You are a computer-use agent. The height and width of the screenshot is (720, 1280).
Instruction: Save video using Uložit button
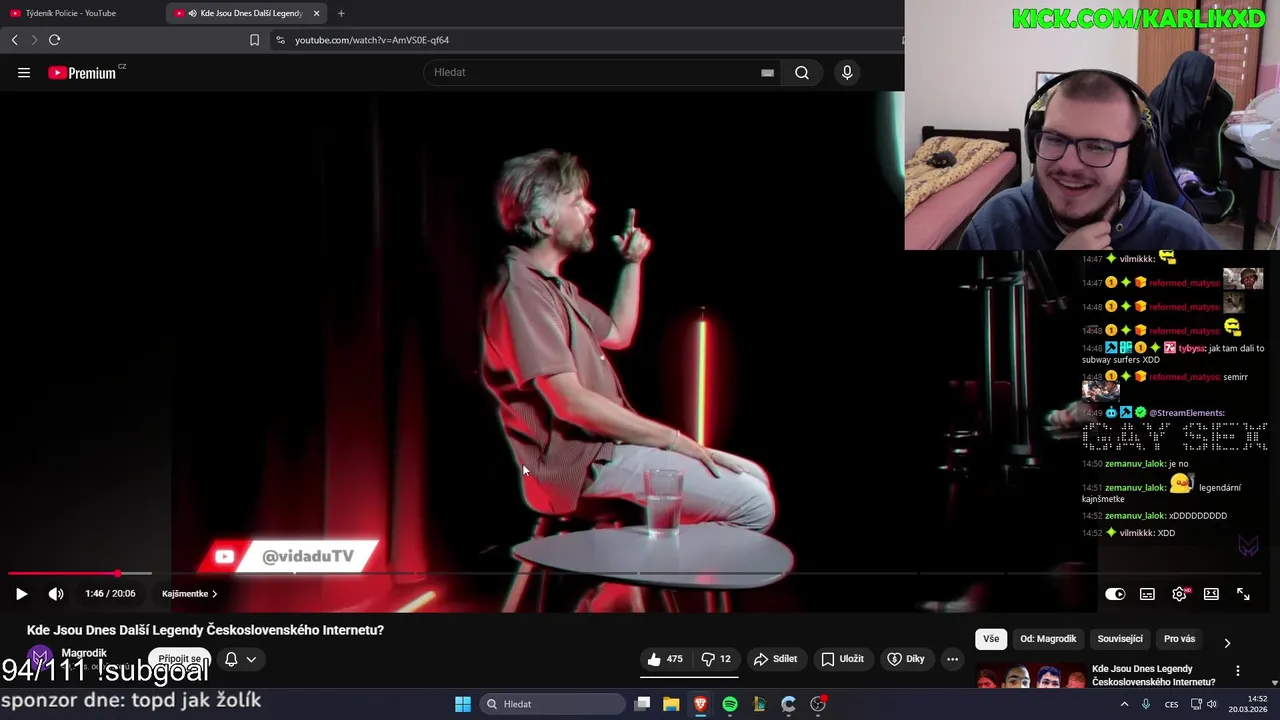842,659
